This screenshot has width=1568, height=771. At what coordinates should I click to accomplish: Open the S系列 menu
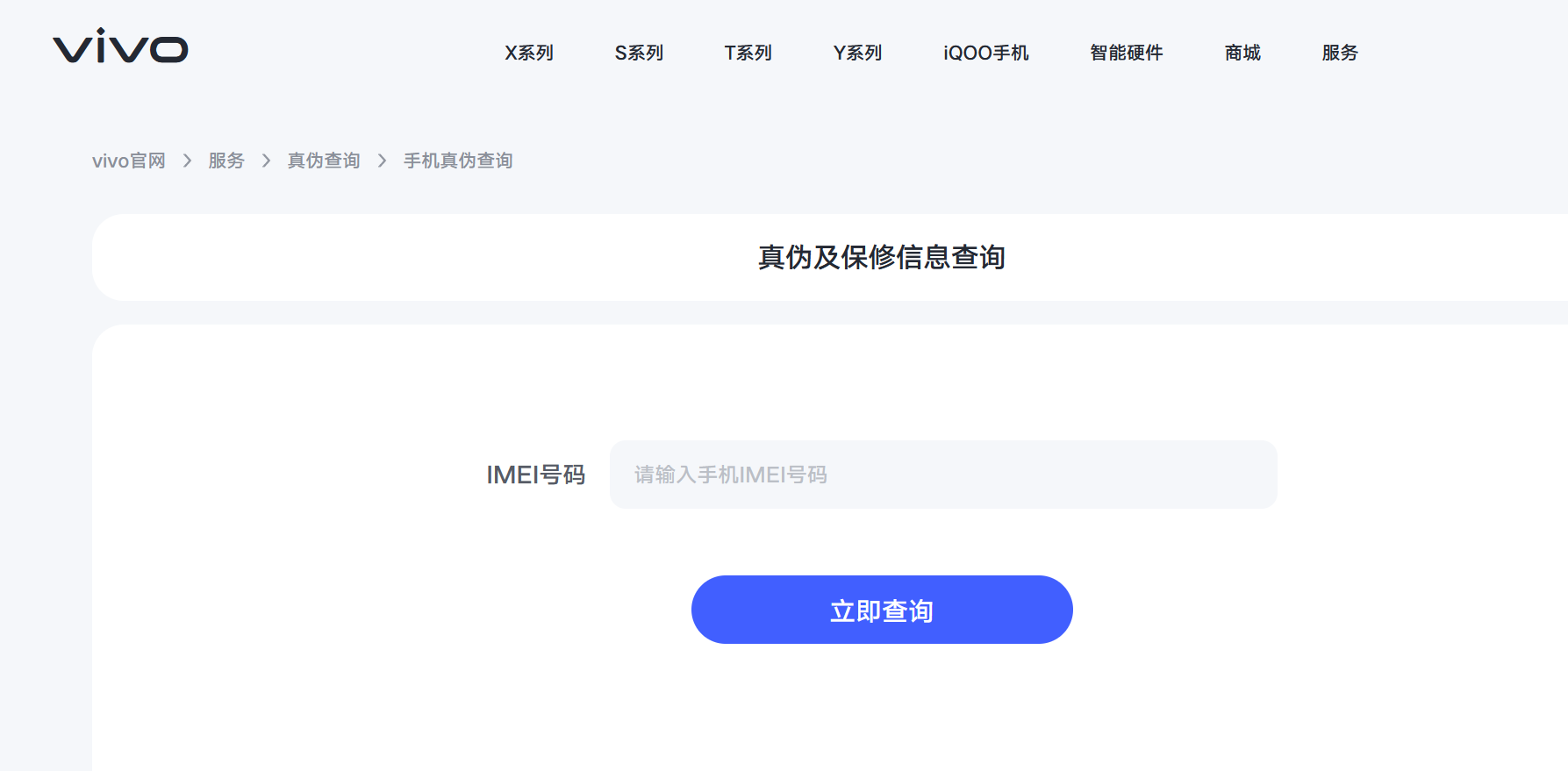point(639,53)
